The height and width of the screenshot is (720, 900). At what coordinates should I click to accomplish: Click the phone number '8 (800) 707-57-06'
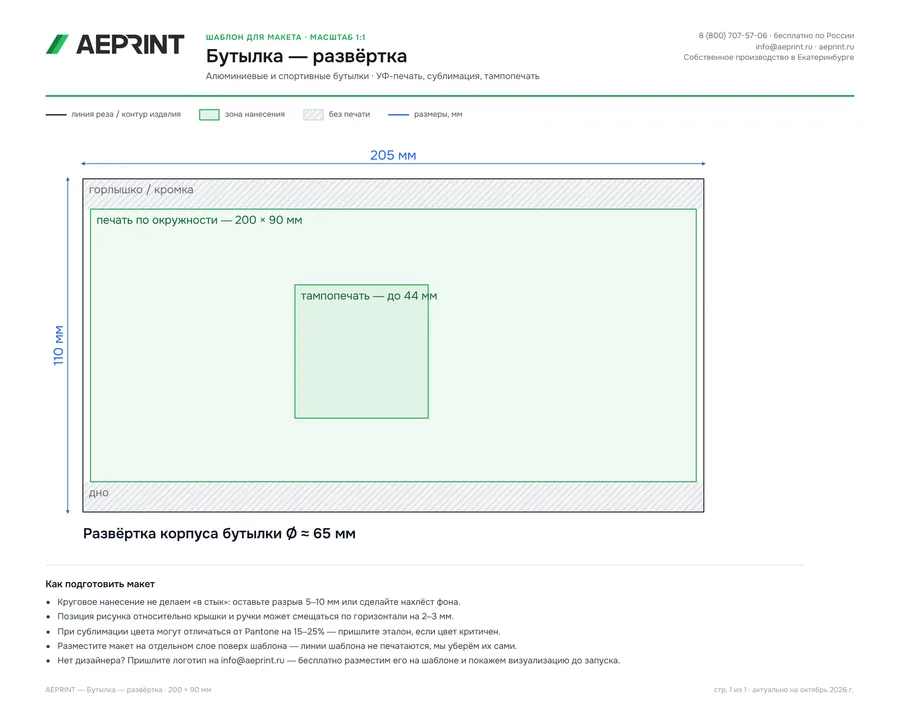tap(732, 36)
